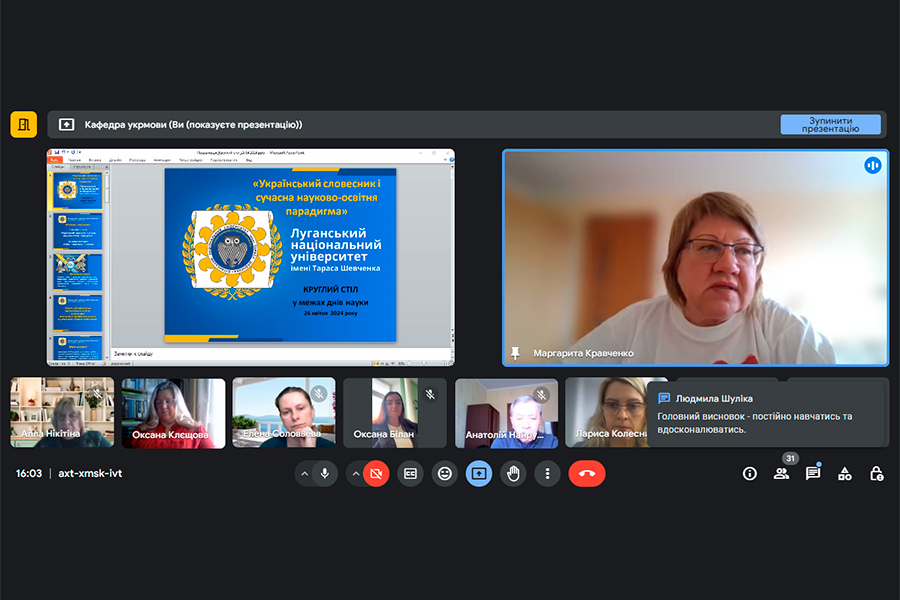Leave the call with red hang-up button

(587, 474)
